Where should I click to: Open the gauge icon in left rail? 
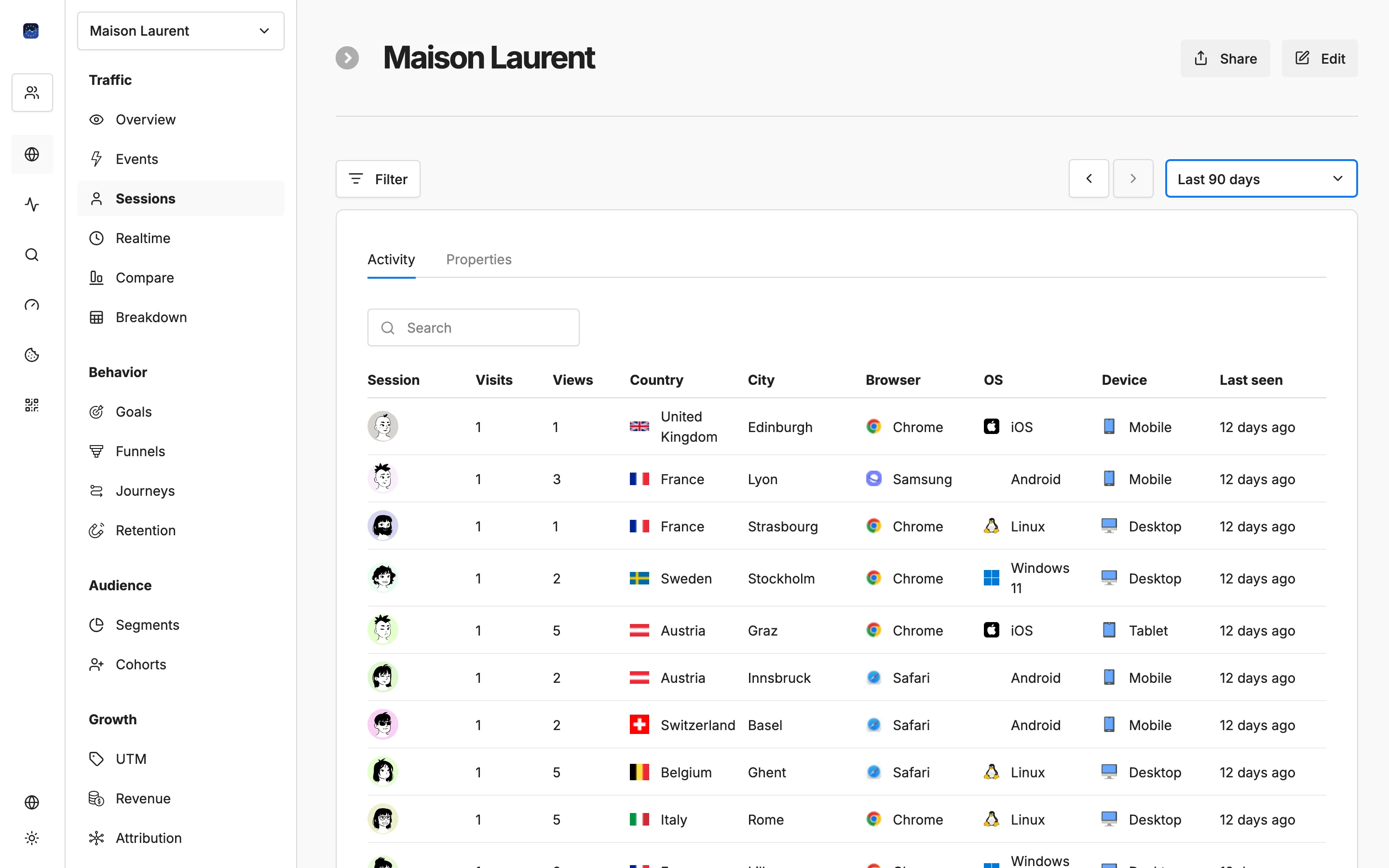pyautogui.click(x=32, y=305)
